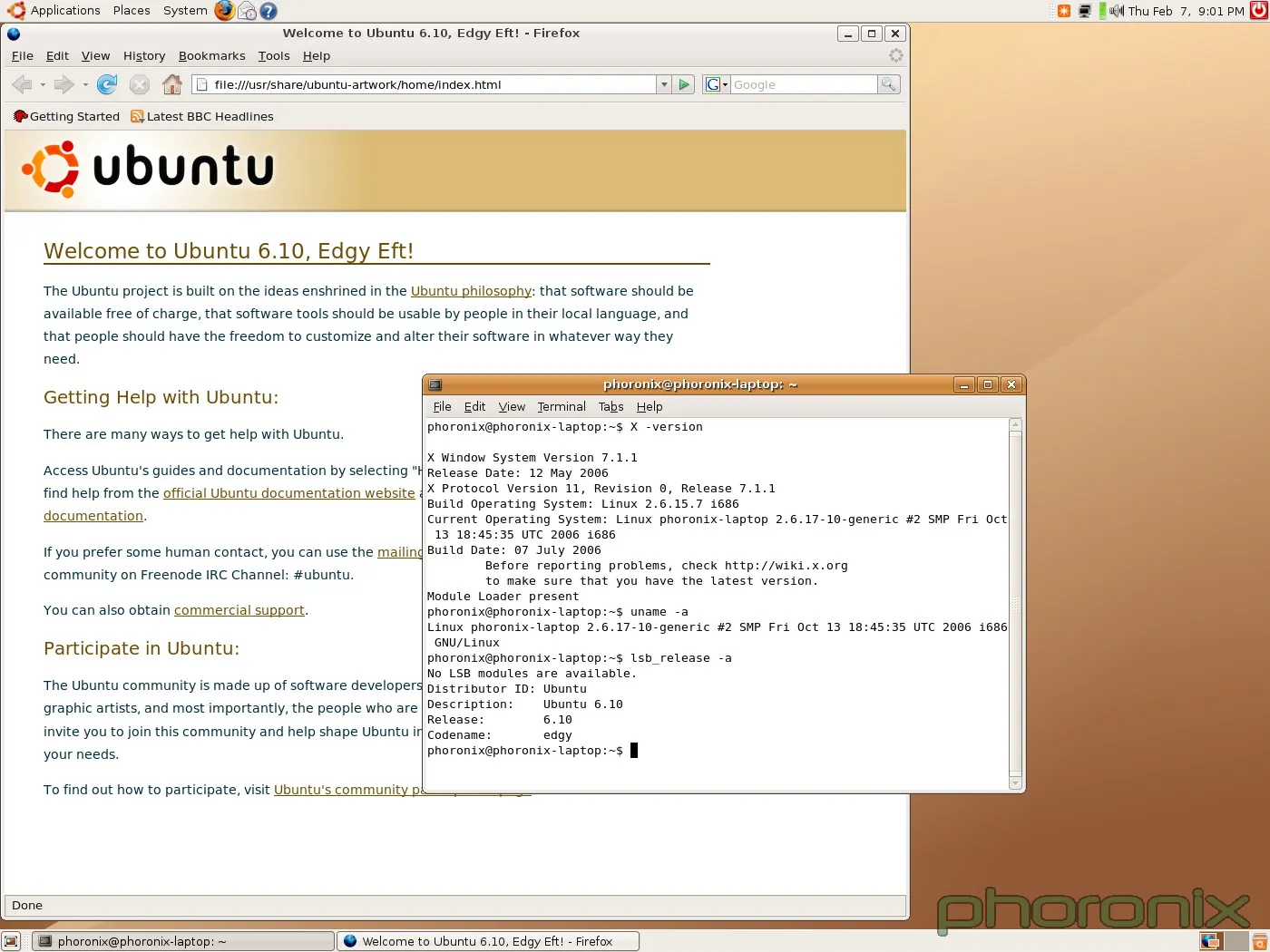Click the Stop loading icon in Firefox
This screenshot has width=1270, height=952.
point(139,84)
